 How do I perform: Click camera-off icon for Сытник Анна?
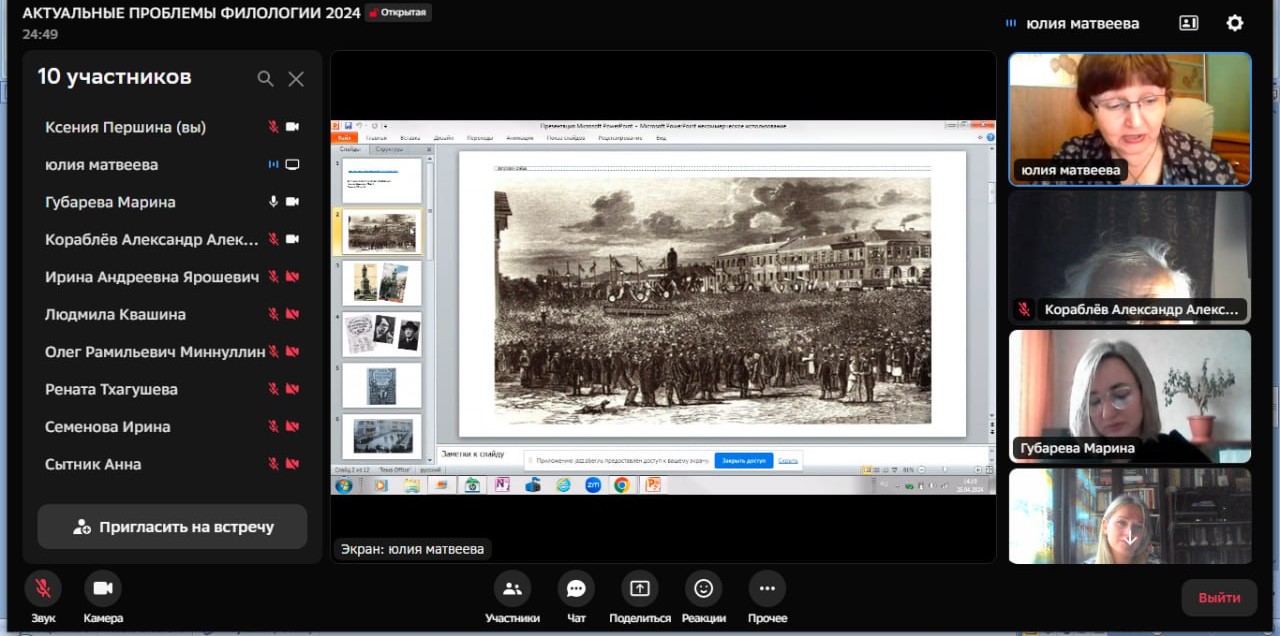292,464
